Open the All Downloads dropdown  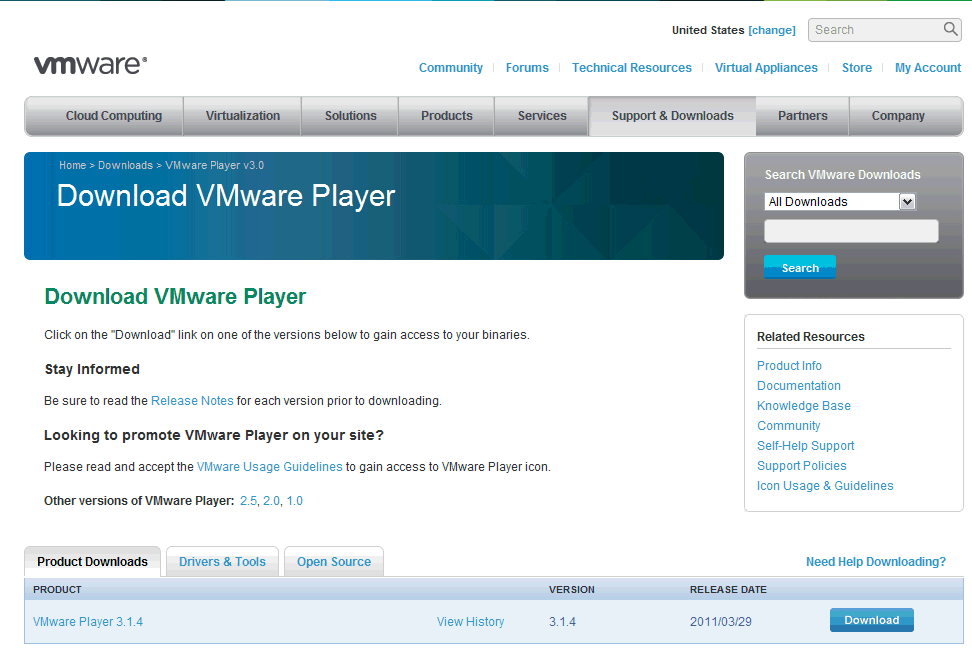pos(840,202)
